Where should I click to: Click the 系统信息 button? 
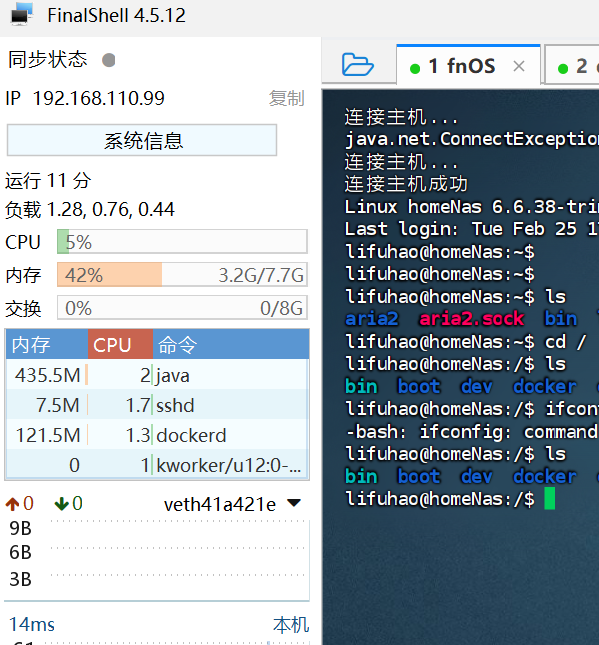click(142, 140)
